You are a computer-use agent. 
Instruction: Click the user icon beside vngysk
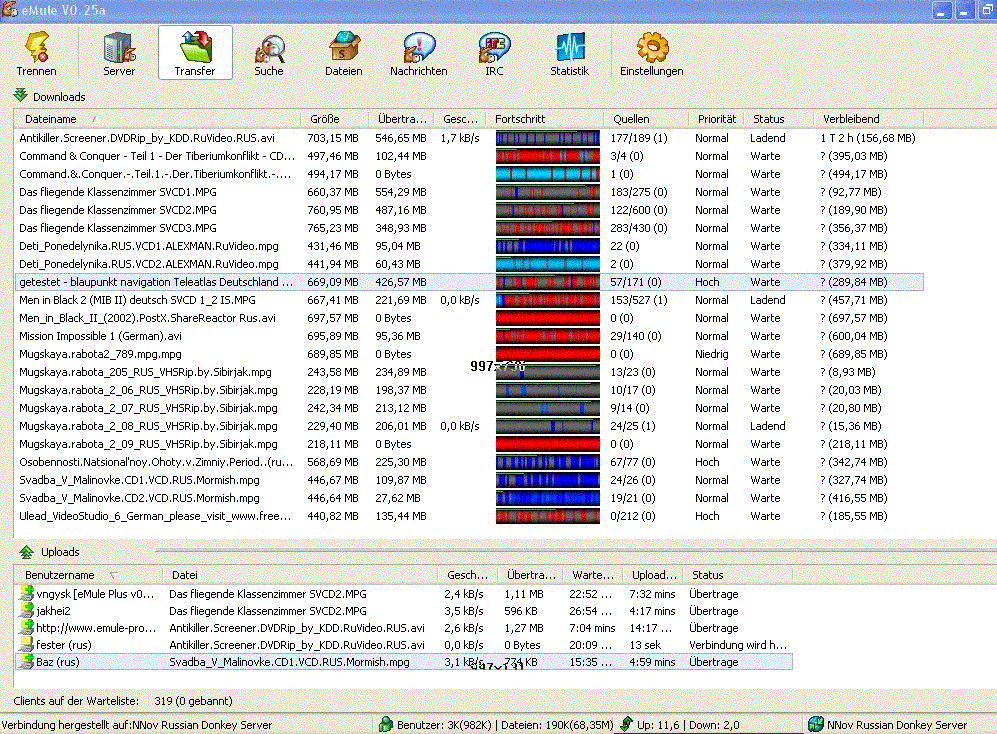pyautogui.click(x=27, y=593)
